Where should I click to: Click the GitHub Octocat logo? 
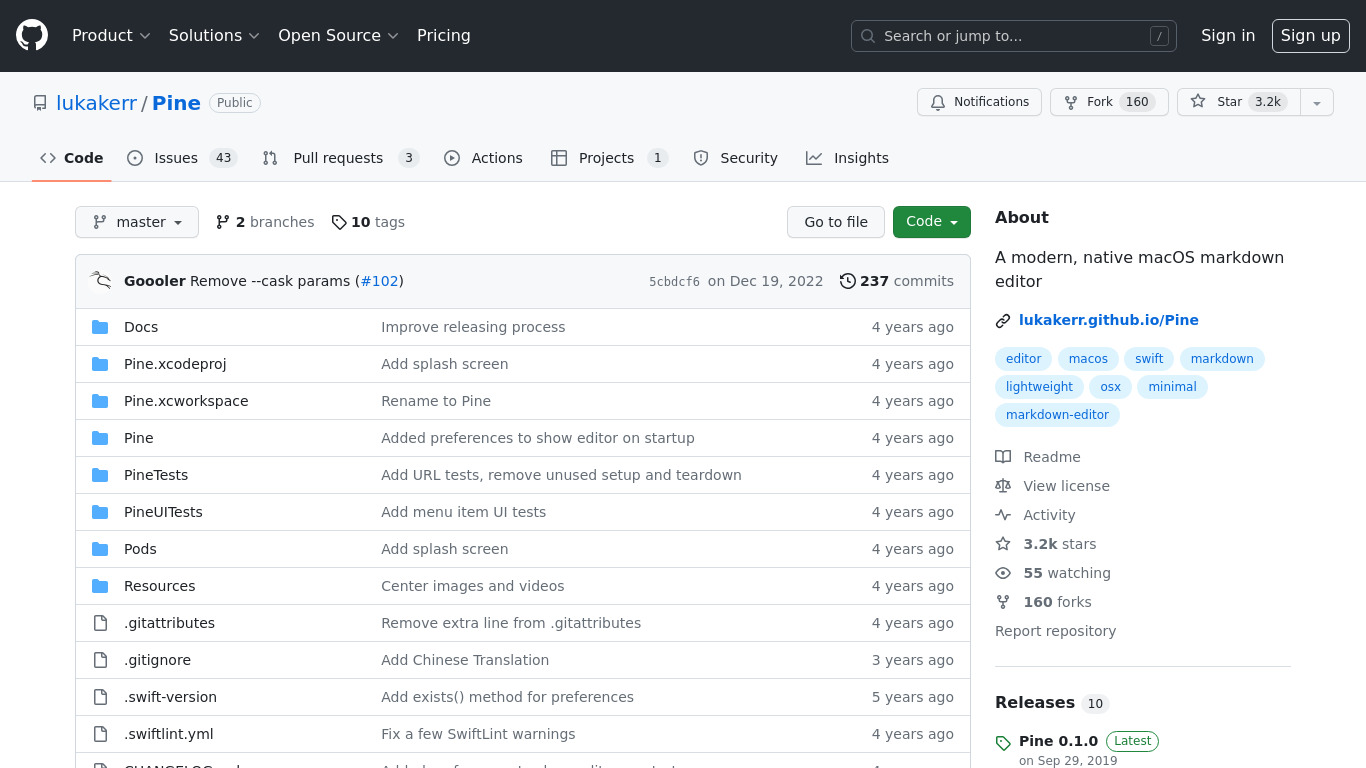32,36
